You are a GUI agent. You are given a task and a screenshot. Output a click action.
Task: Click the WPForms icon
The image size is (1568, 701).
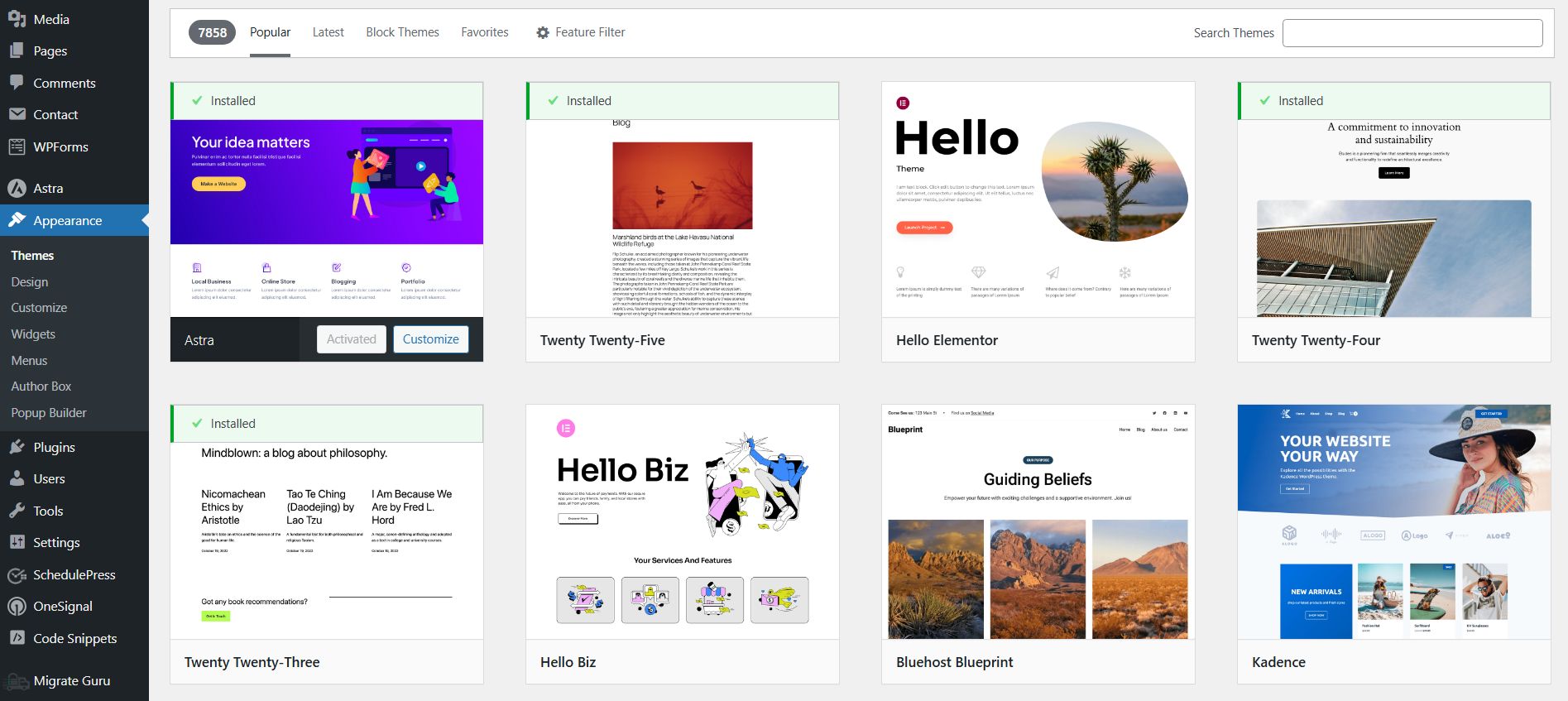(17, 146)
